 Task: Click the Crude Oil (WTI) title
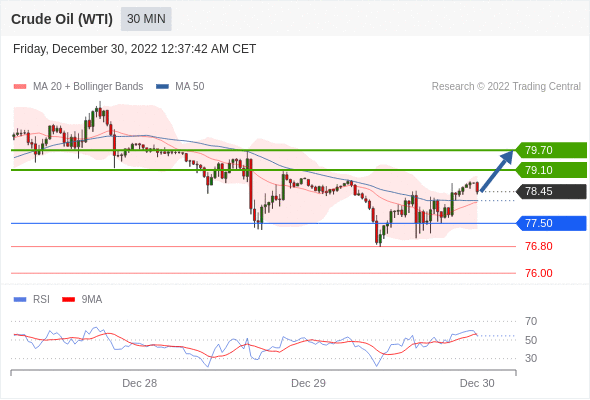[x=62, y=19]
